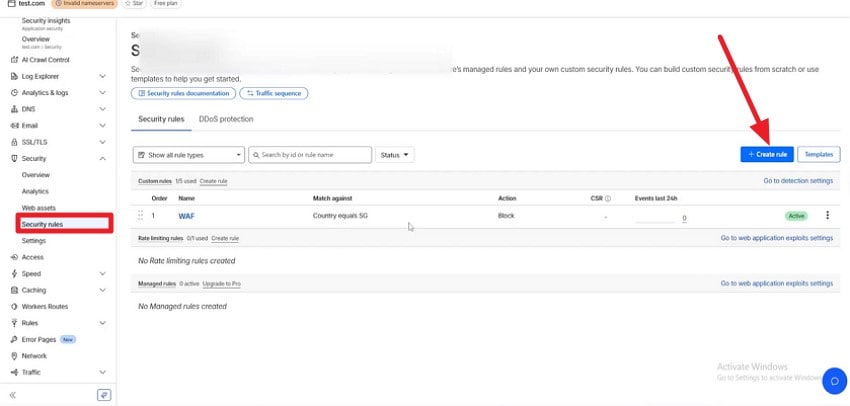Expand the Rules section chevron
850x406 pixels.
[102, 323]
